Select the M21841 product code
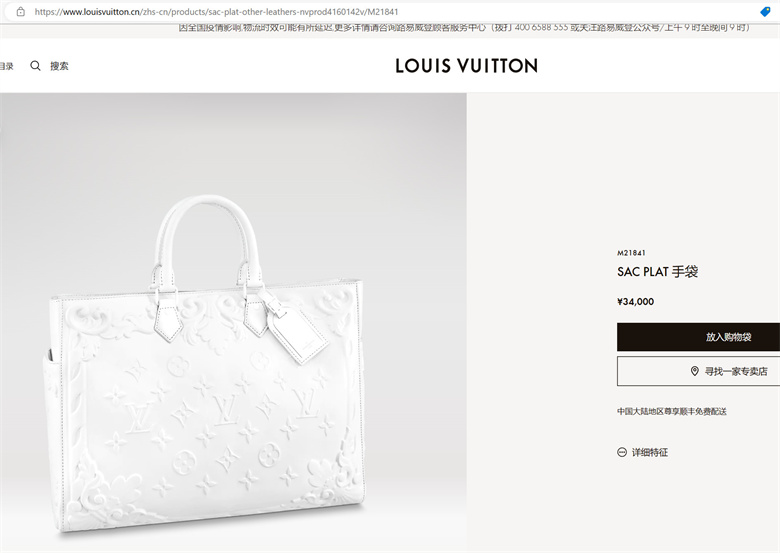This screenshot has width=780, height=553. pos(631,253)
